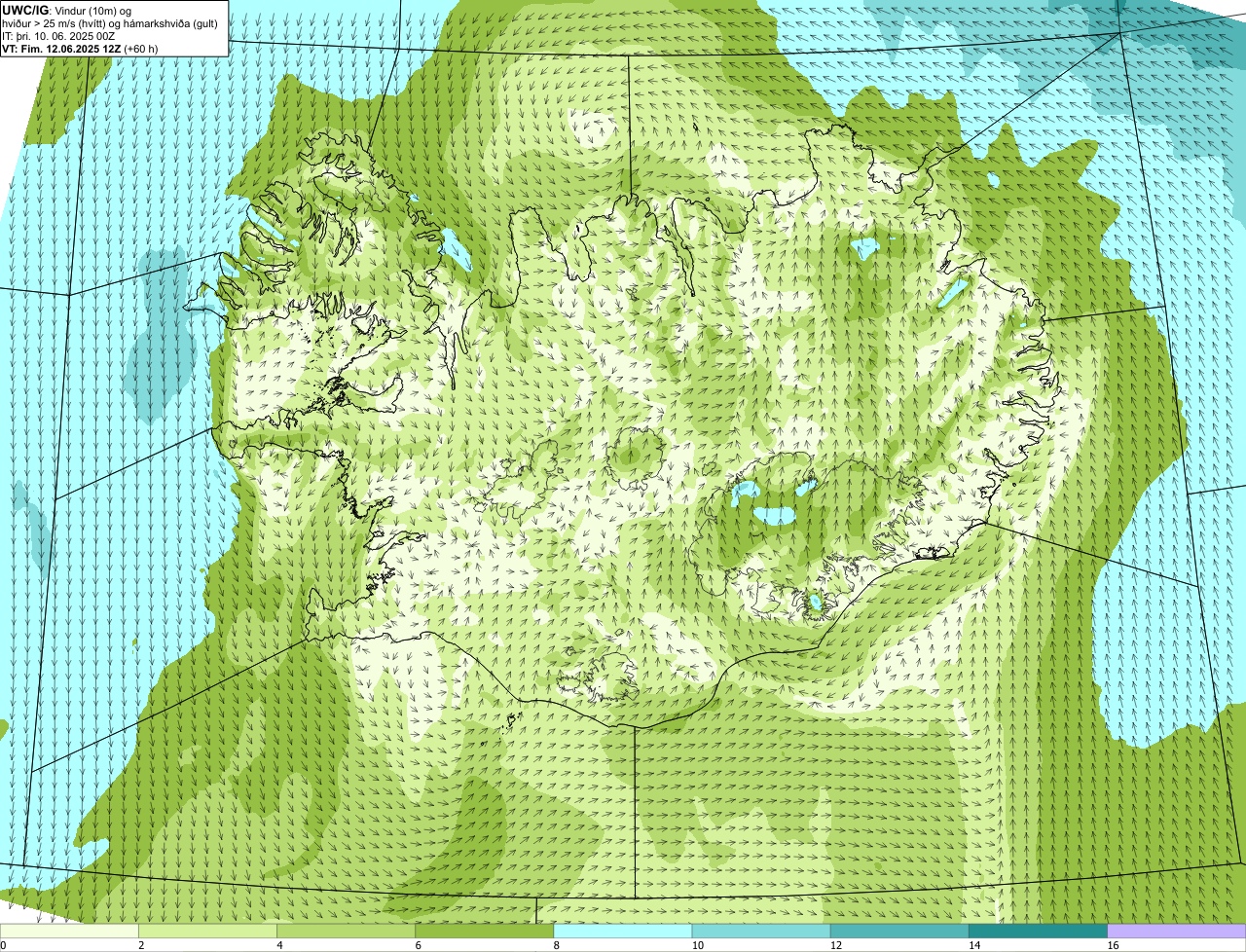Image resolution: width=1246 pixels, height=952 pixels.
Task: Click the 'IT: þri. 10. 06. 2025 00Z' line
Action: pos(59,36)
